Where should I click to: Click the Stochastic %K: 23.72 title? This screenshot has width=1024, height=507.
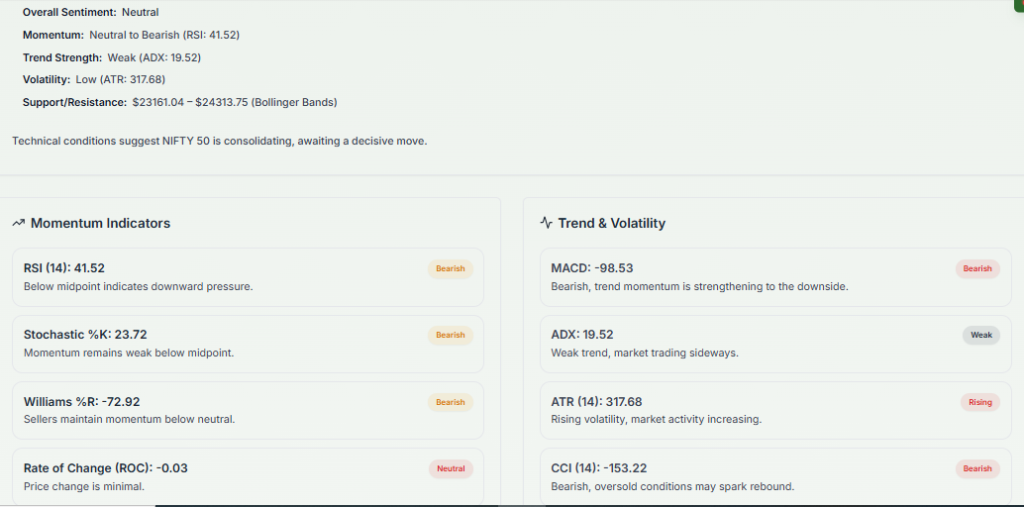click(86, 335)
